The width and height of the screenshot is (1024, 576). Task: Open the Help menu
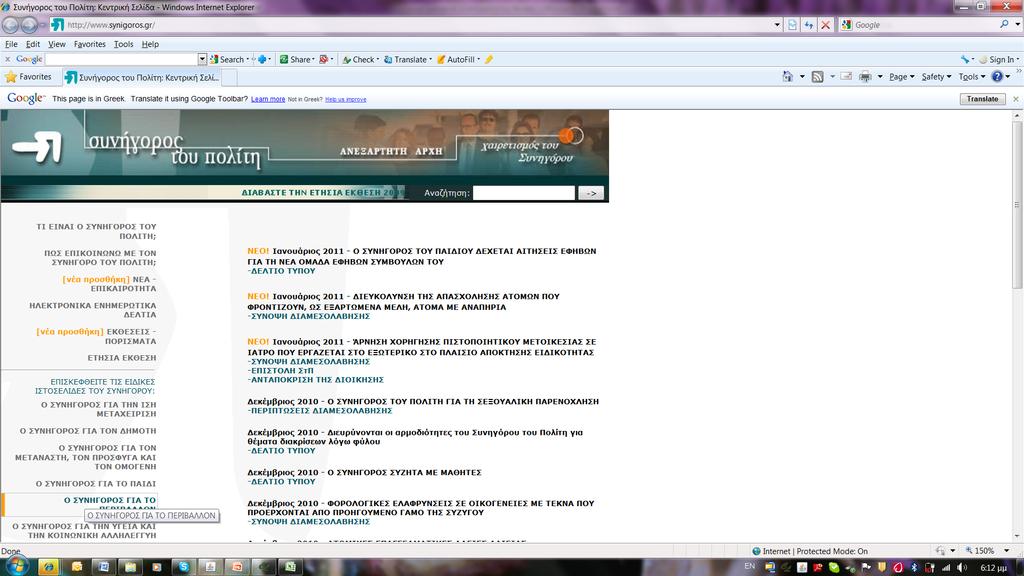point(150,44)
